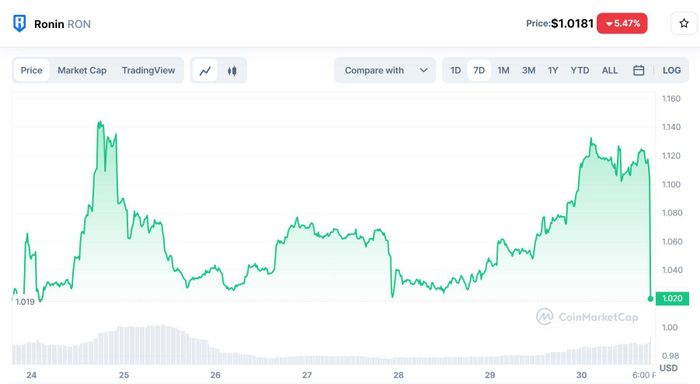Add RON to watchlist with star icon
700x384 pixels.
tap(683, 23)
